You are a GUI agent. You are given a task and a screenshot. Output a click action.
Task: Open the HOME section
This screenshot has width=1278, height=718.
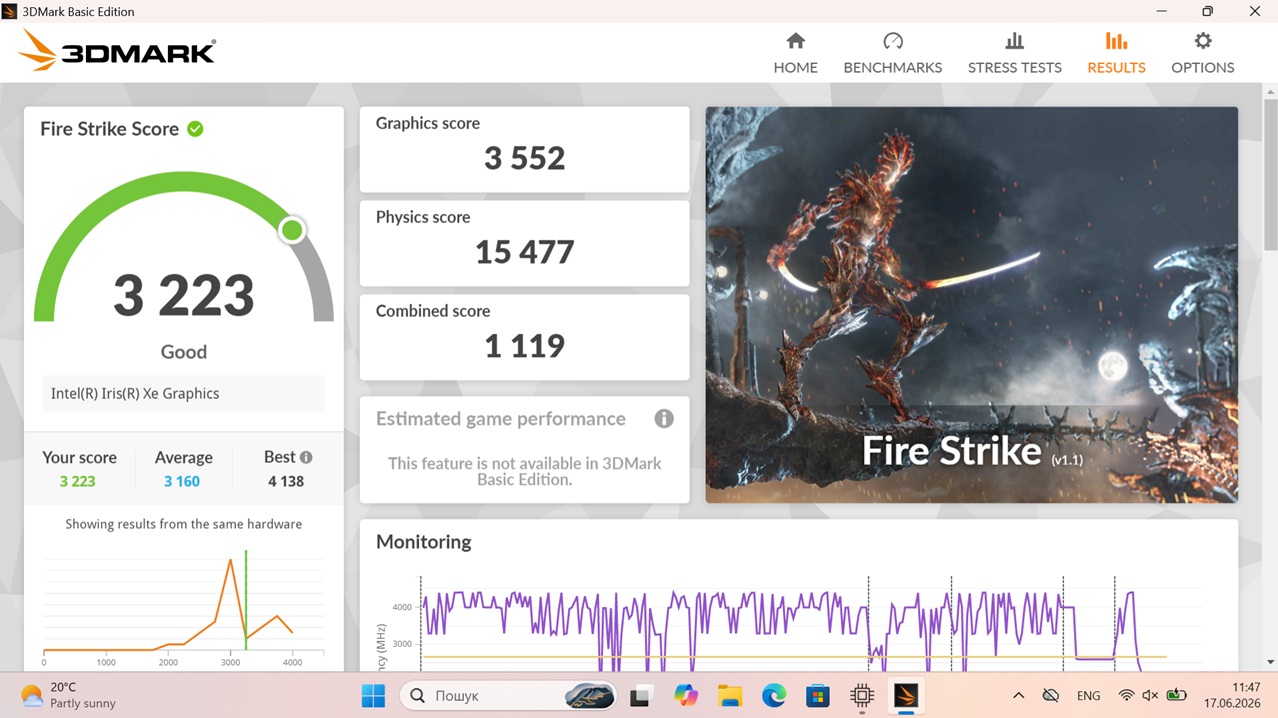[795, 53]
